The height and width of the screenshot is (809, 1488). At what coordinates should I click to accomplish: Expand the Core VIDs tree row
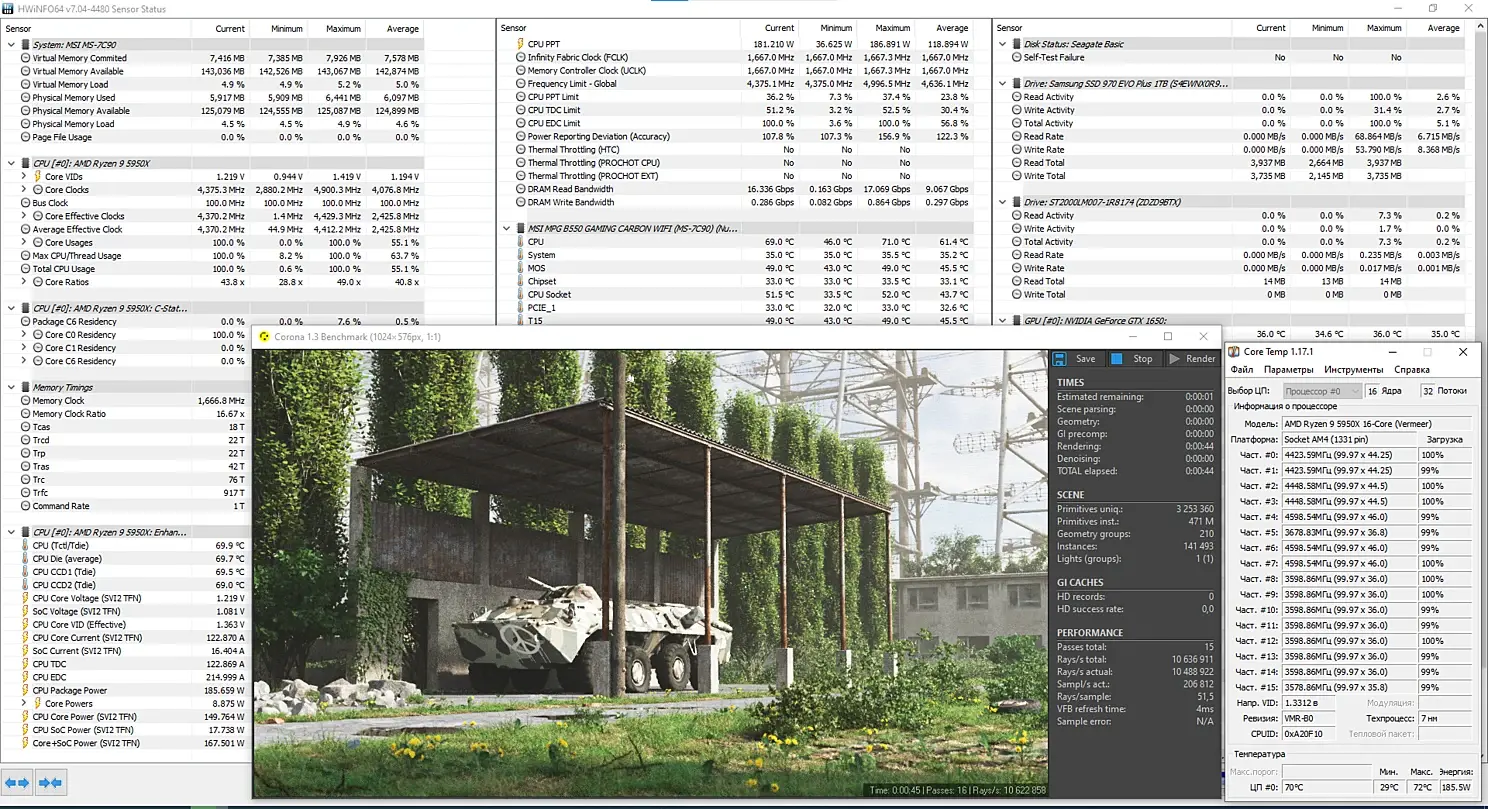[25, 177]
